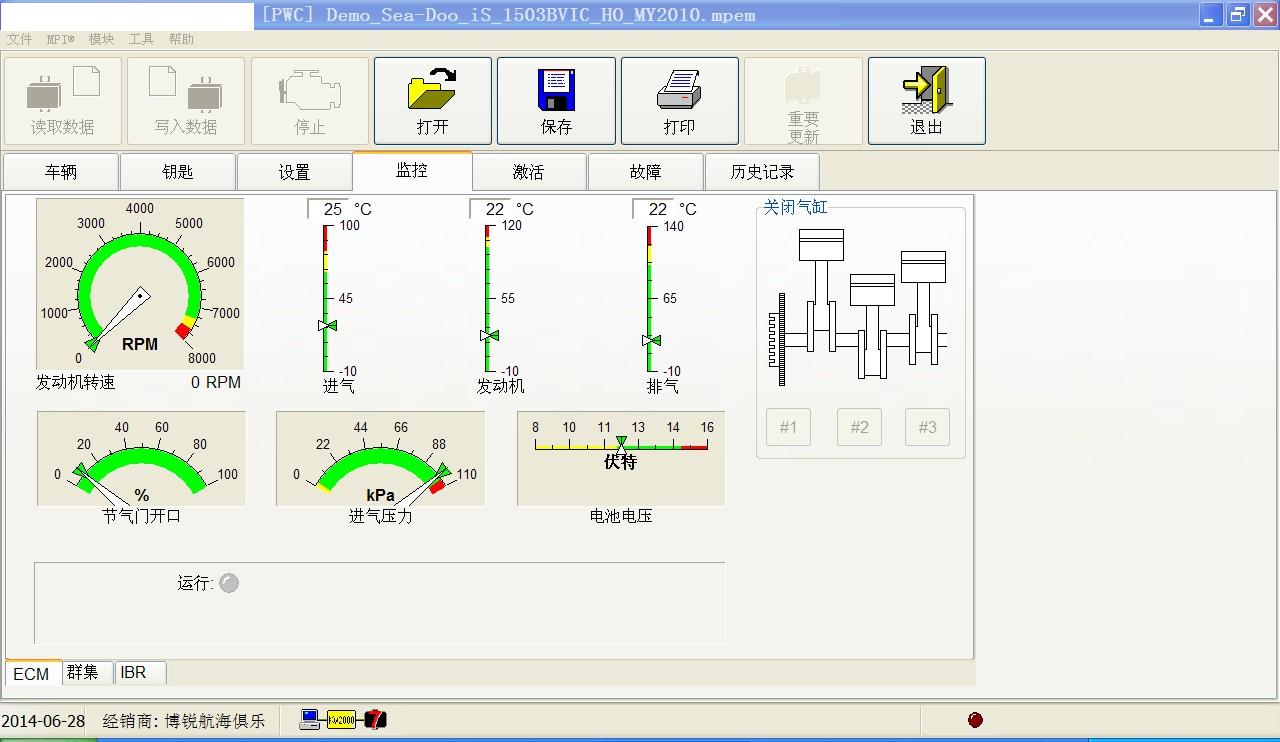Image resolution: width=1280 pixels, height=742 pixels.
Task: Click the 伏特 volts label
Action: point(620,462)
